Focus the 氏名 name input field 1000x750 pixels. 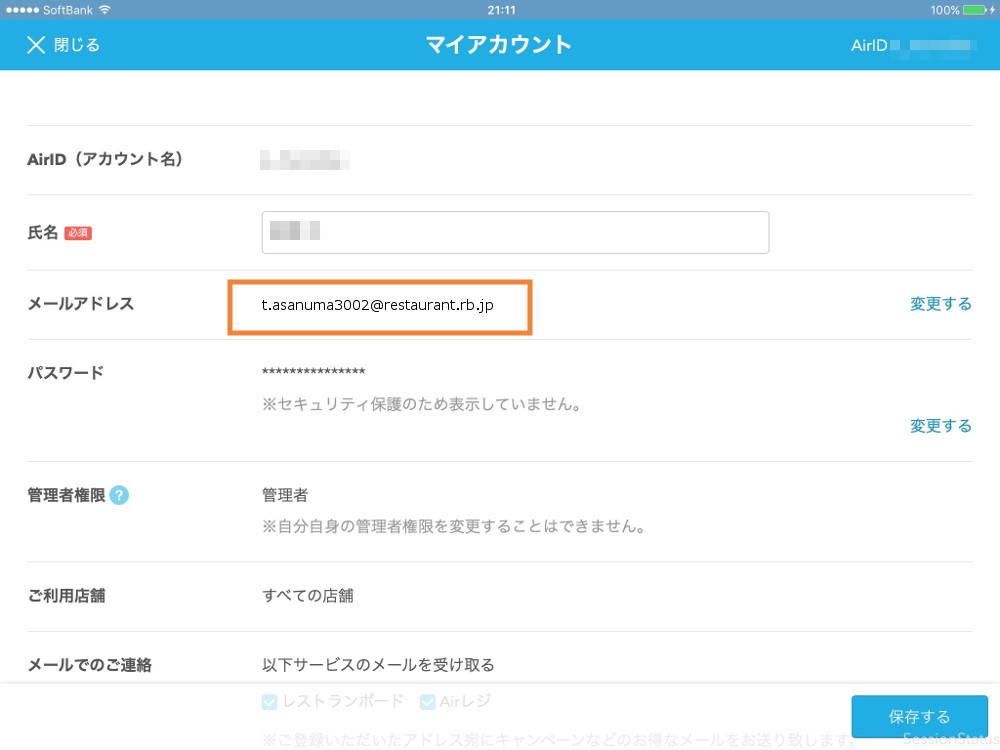pyautogui.click(x=515, y=233)
